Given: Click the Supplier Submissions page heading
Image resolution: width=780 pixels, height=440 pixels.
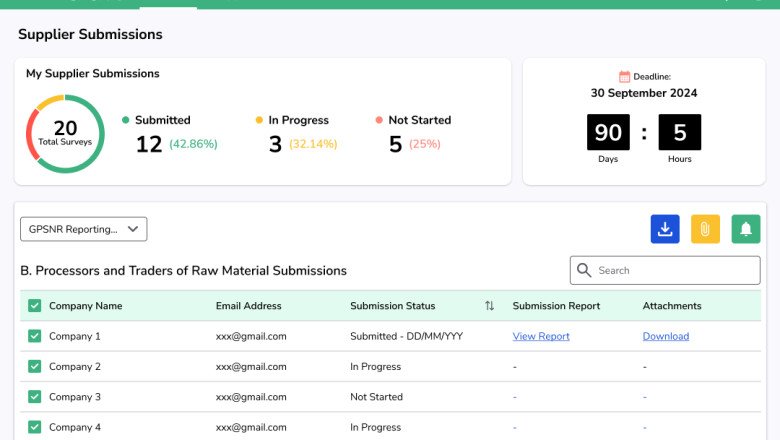Looking at the screenshot, I should (x=91, y=34).
